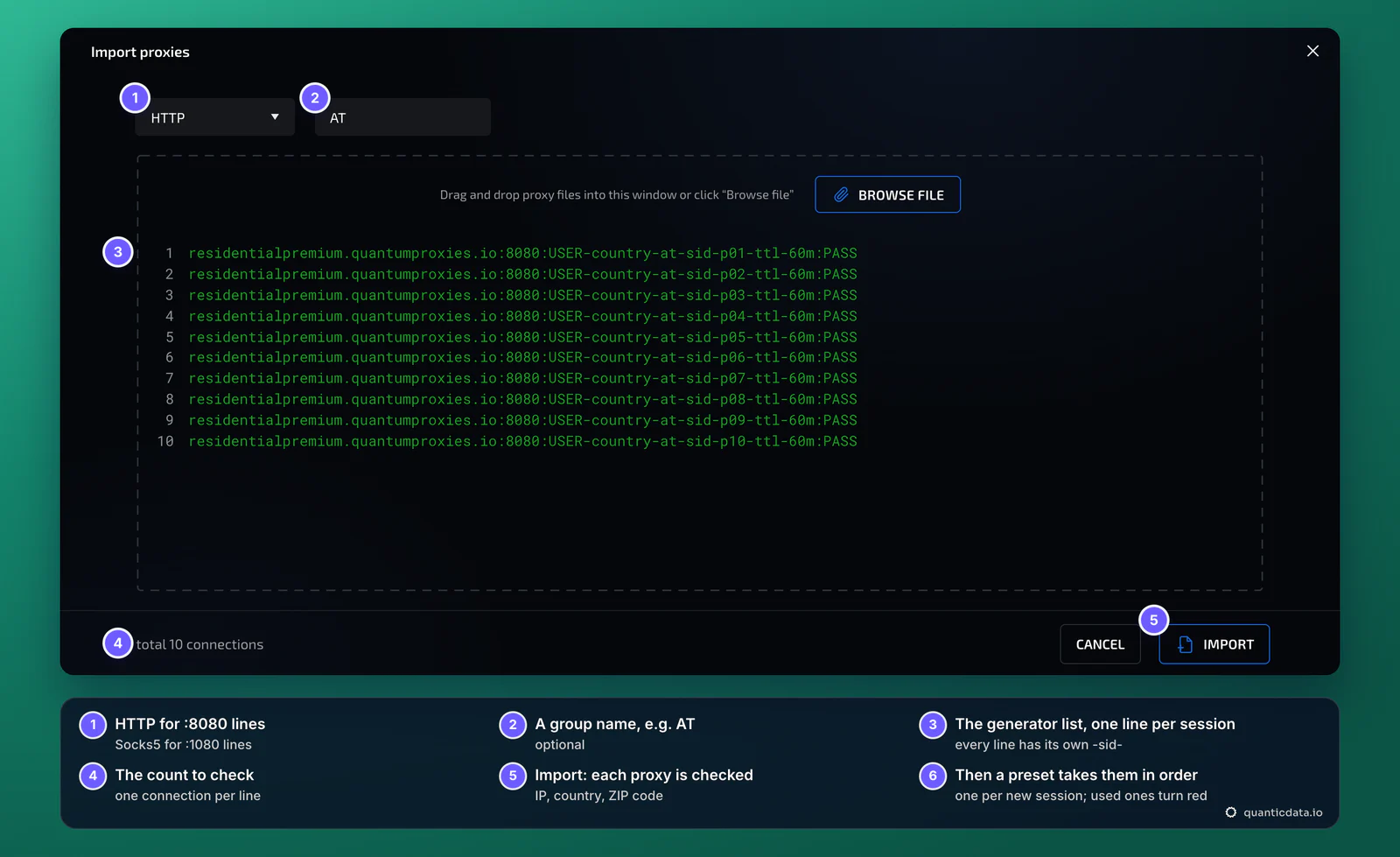
Task: Click the CANCEL button
Action: coord(1100,644)
